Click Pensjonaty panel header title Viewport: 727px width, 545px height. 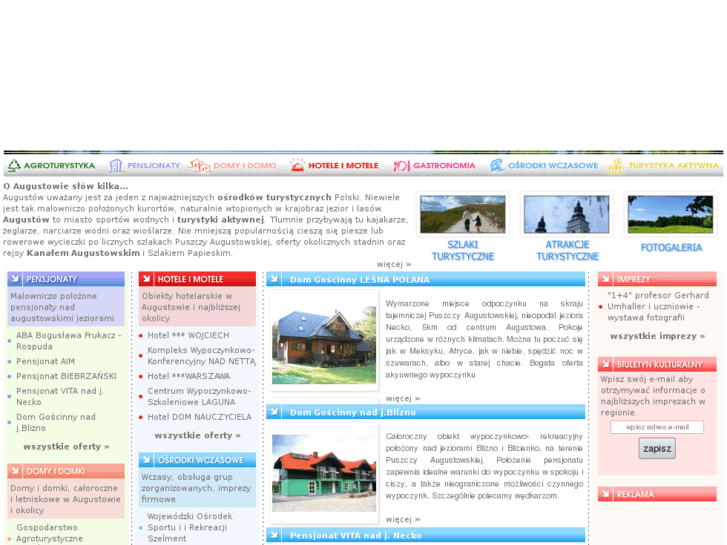click(51, 279)
